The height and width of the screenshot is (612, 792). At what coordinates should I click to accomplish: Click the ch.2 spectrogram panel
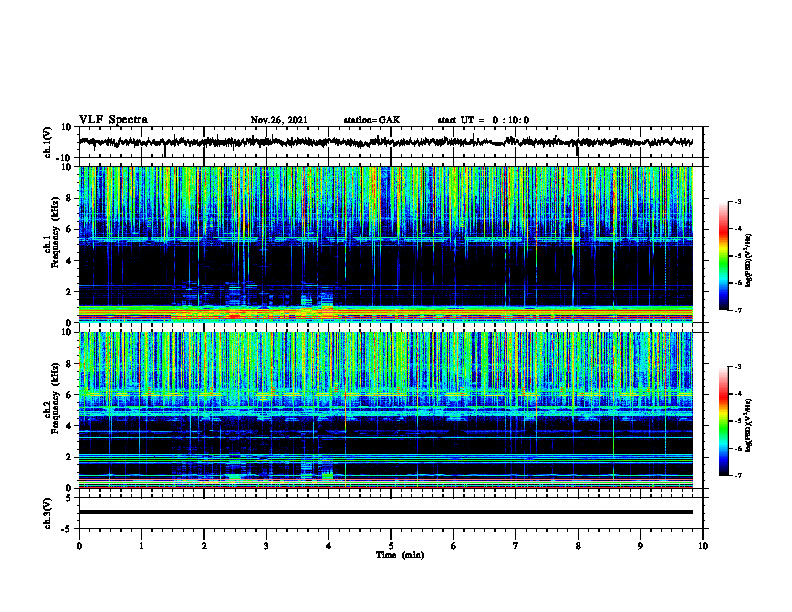(x=385, y=410)
